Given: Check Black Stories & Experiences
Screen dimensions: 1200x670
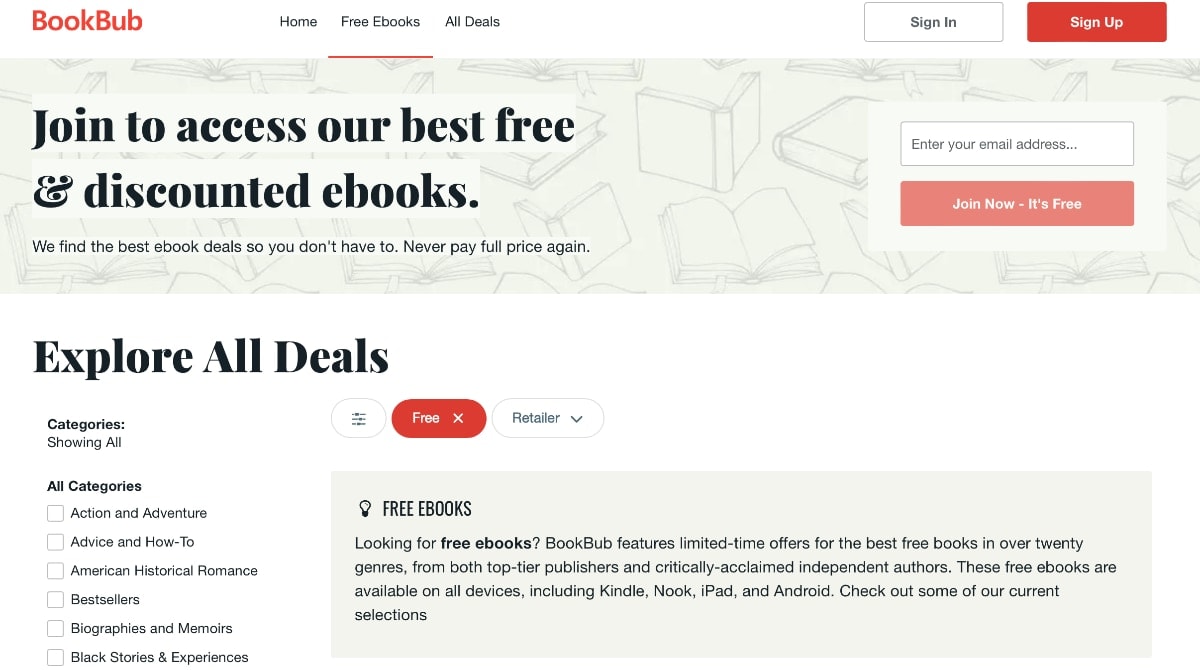Looking at the screenshot, I should click(x=55, y=657).
